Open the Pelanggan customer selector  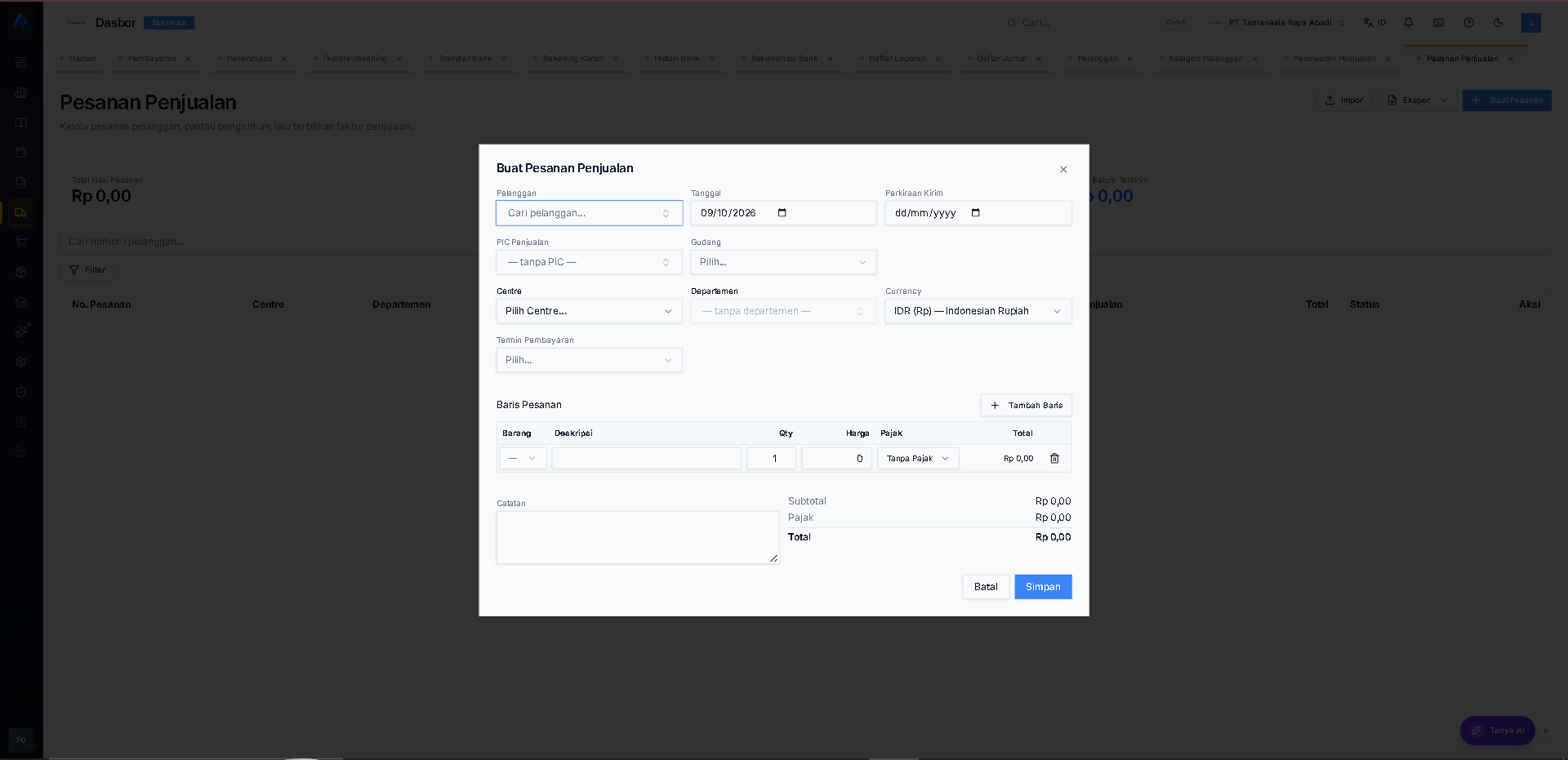pos(589,213)
